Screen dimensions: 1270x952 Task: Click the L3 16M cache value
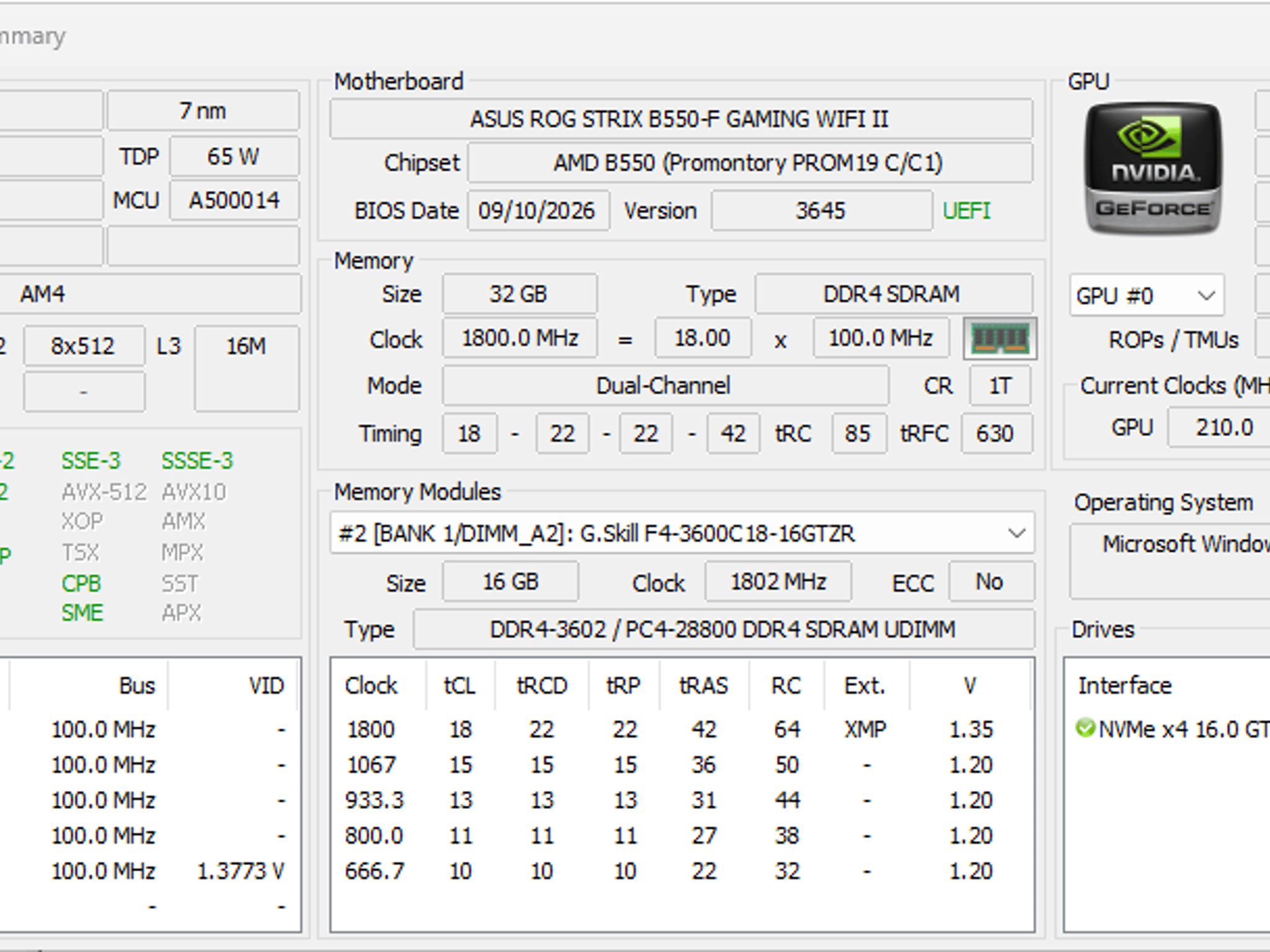pos(246,368)
